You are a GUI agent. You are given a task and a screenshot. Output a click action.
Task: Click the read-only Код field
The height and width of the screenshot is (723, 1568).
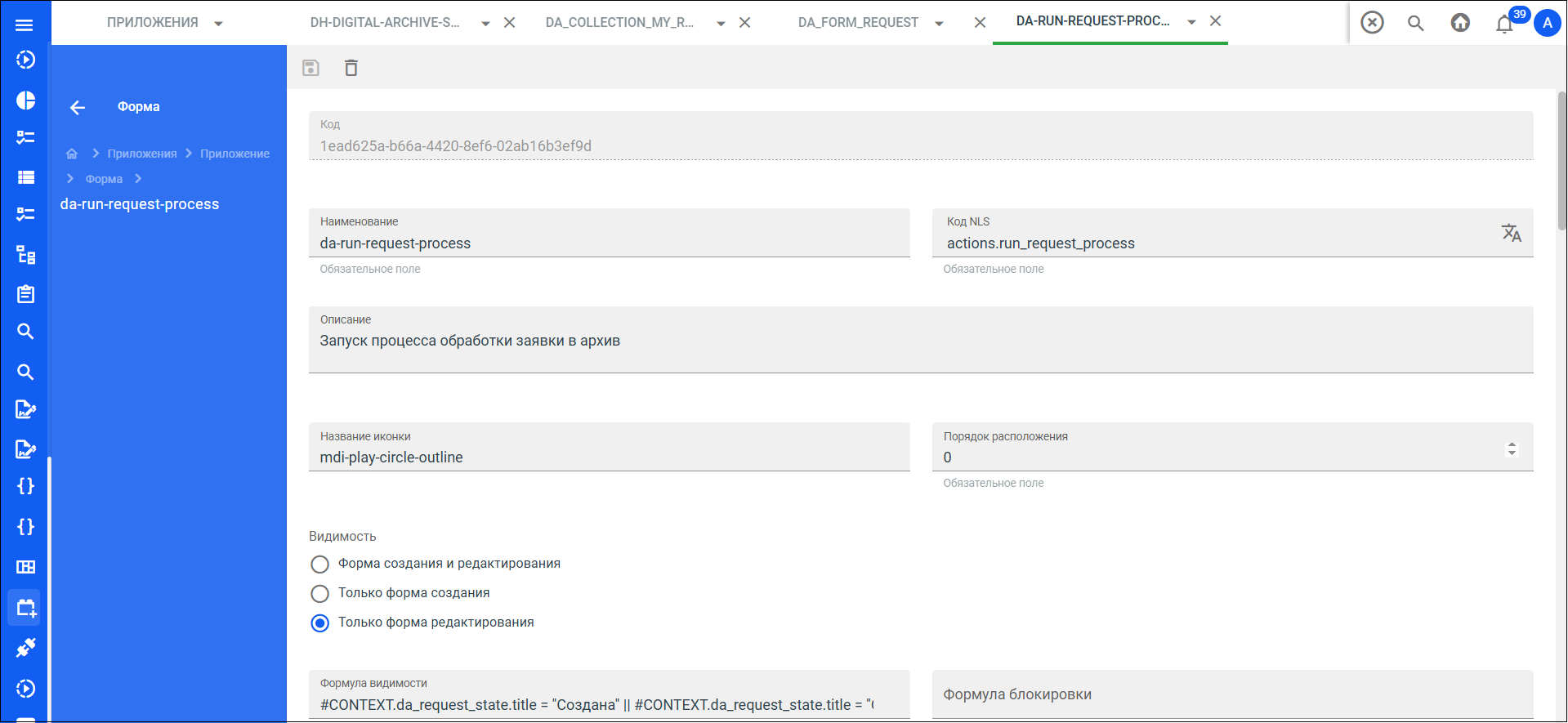[x=921, y=136]
